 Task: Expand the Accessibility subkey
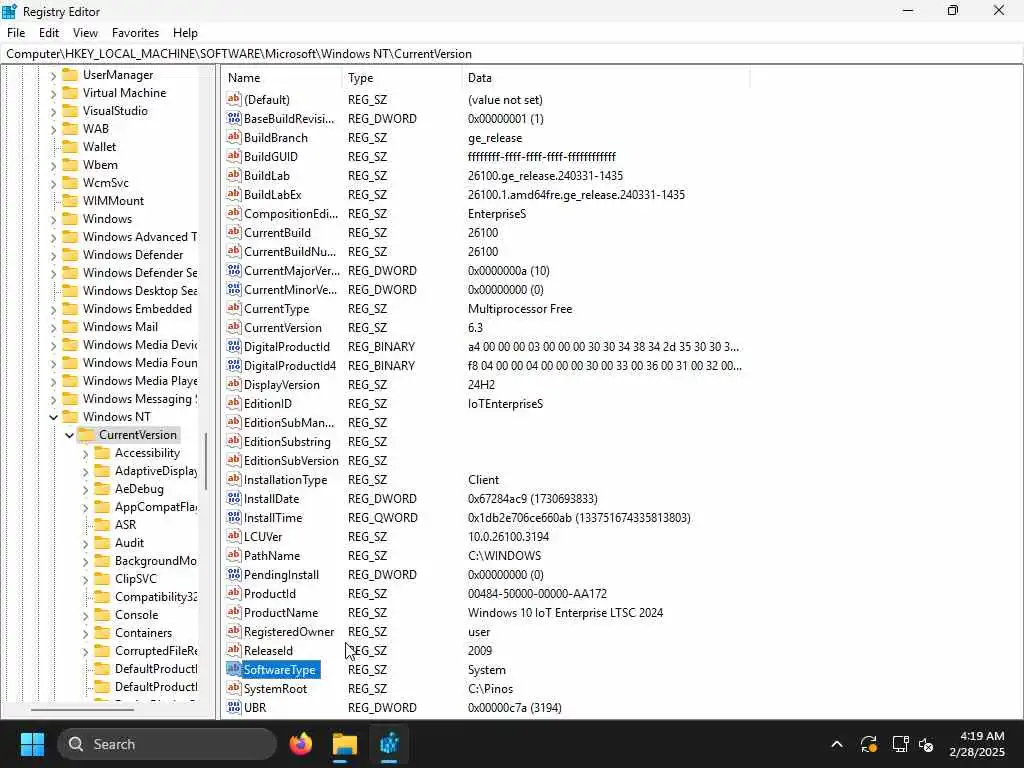[86, 453]
